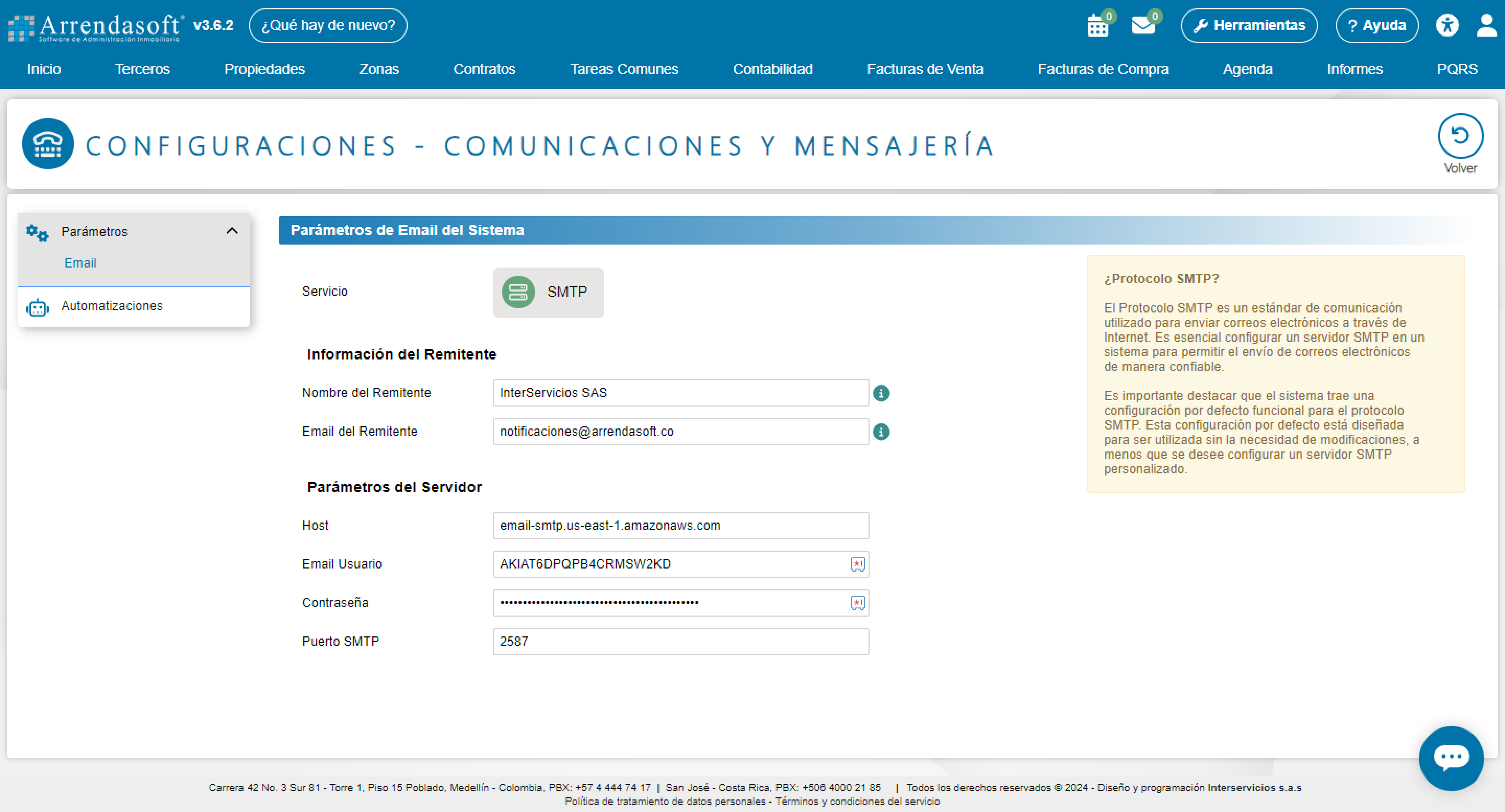
Task: Collapse the Parámetros section chevron
Action: (x=232, y=231)
